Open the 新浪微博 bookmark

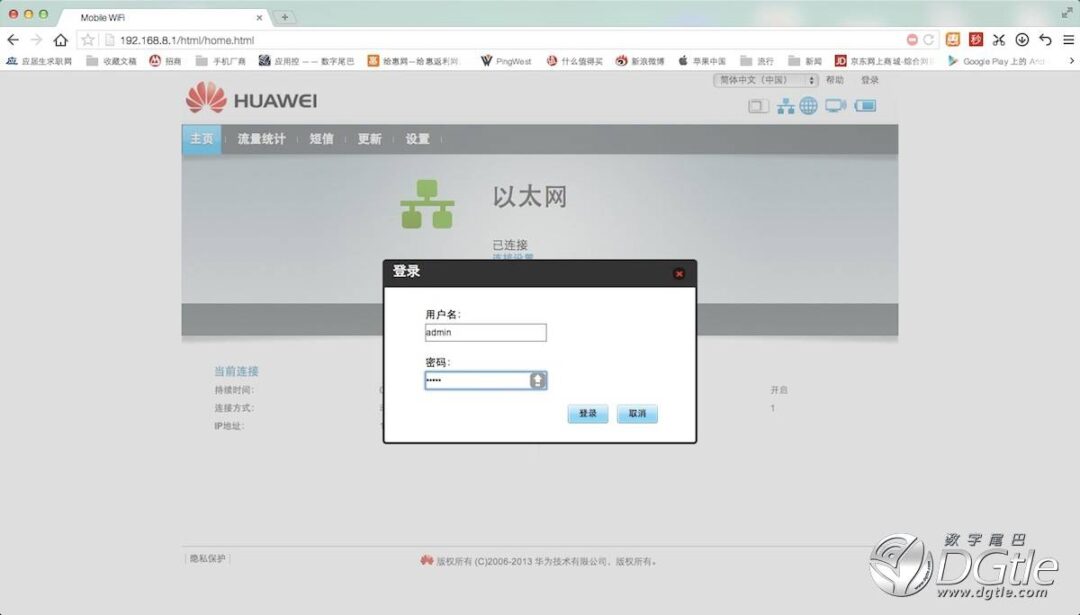pos(640,61)
